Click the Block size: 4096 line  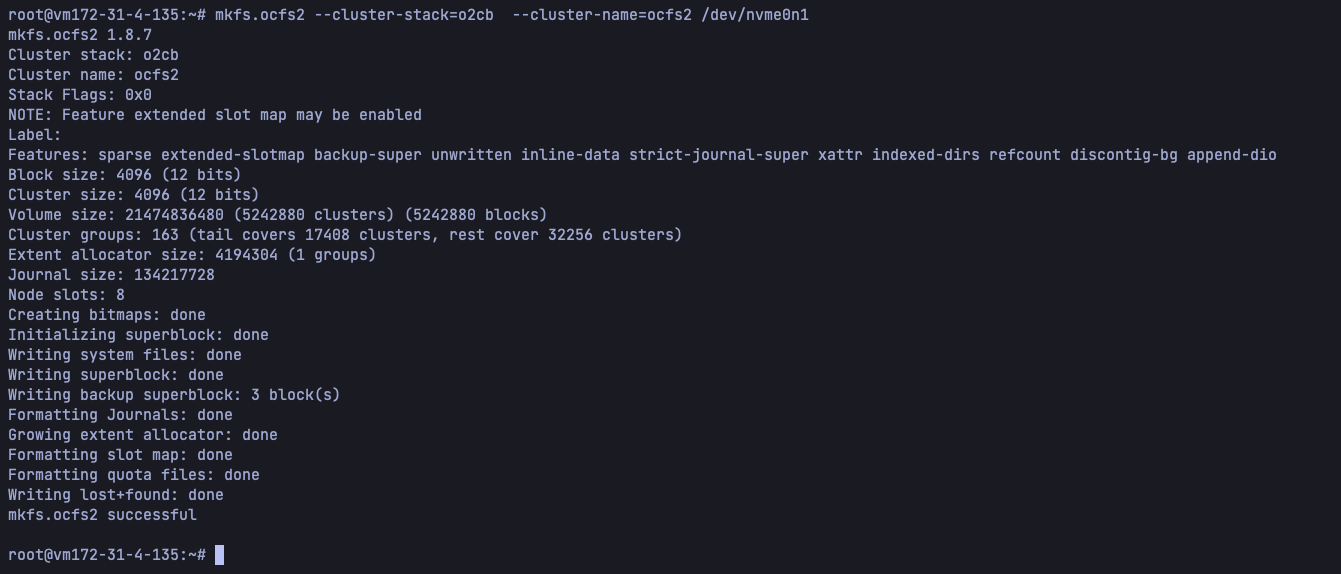(125, 175)
